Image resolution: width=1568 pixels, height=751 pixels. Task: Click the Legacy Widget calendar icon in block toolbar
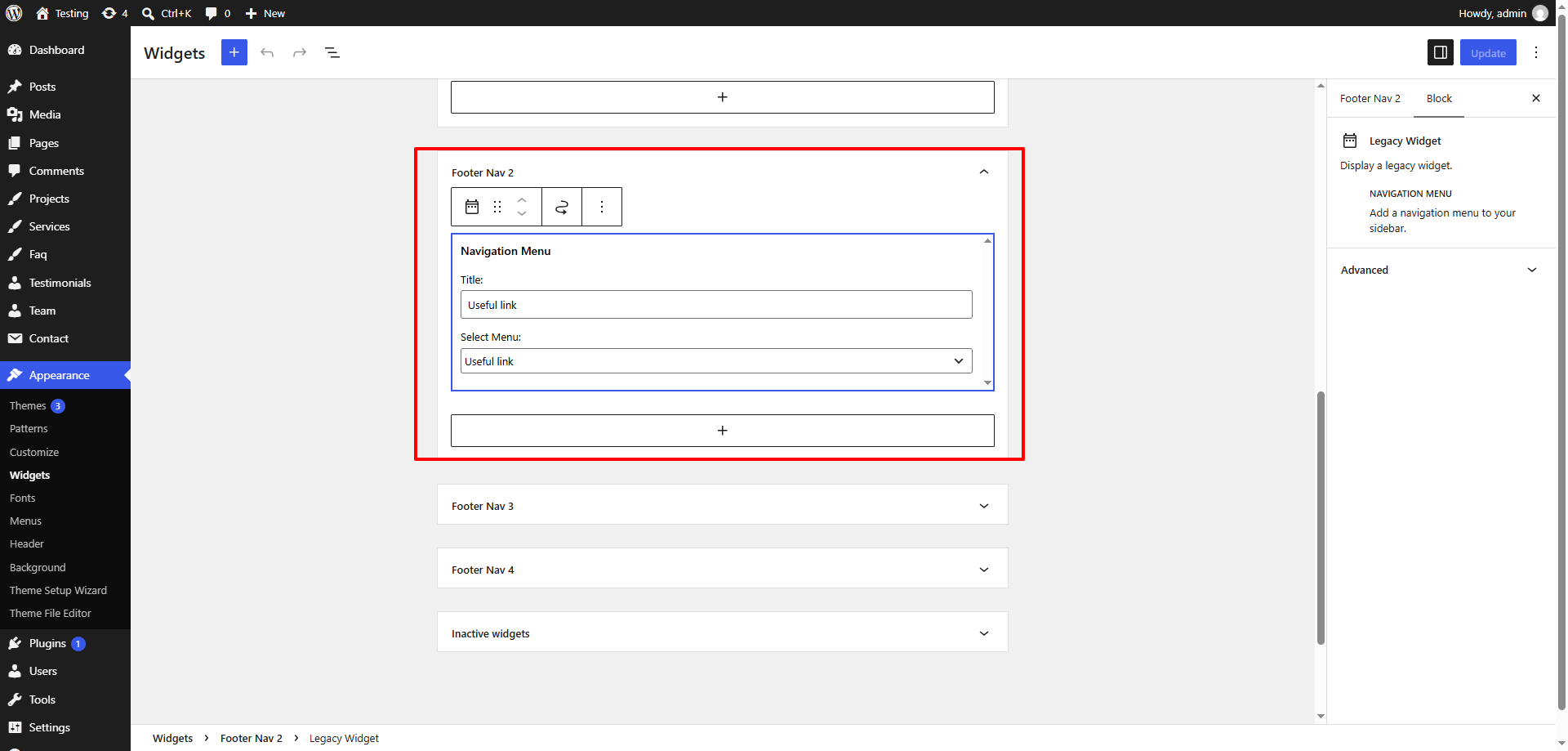472,207
